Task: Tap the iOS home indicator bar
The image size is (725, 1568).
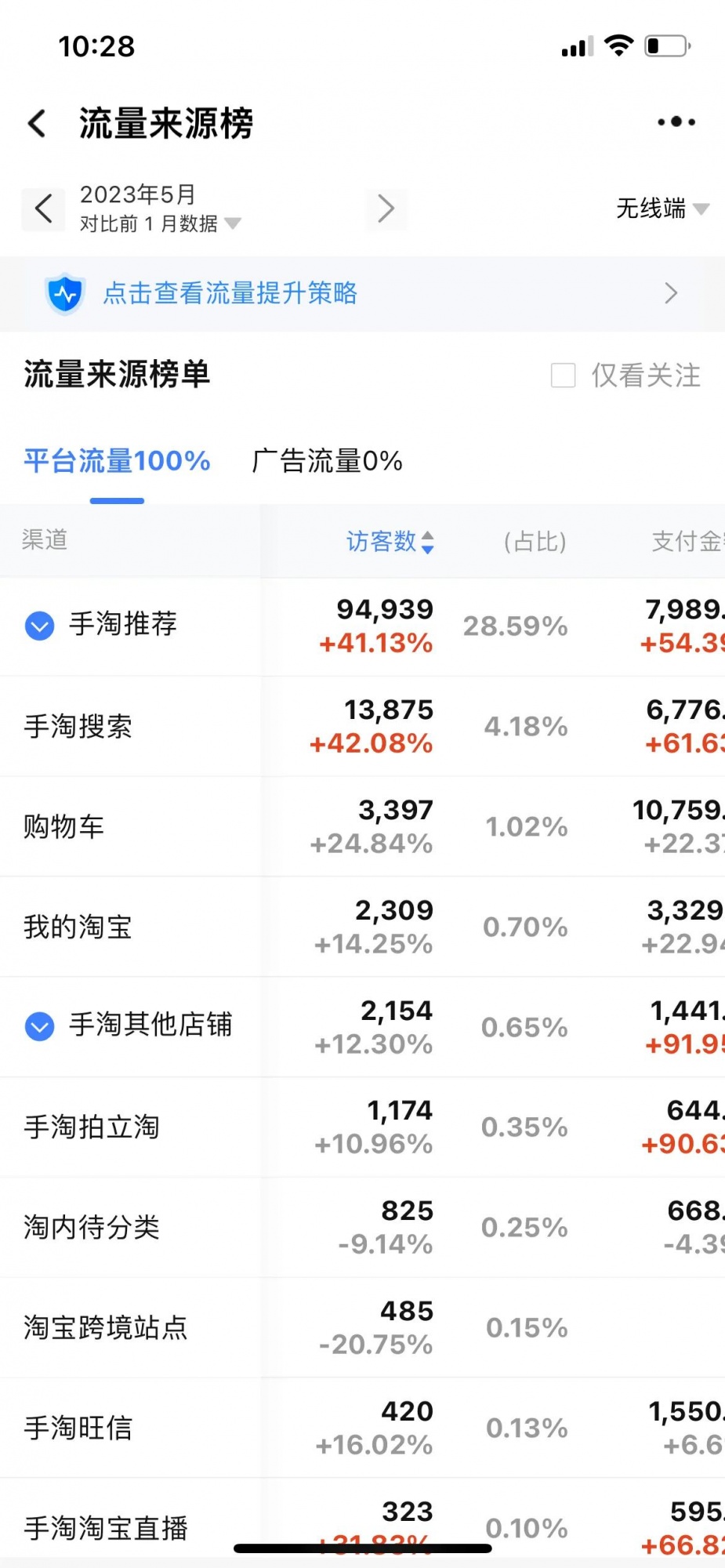Action: point(363,1548)
